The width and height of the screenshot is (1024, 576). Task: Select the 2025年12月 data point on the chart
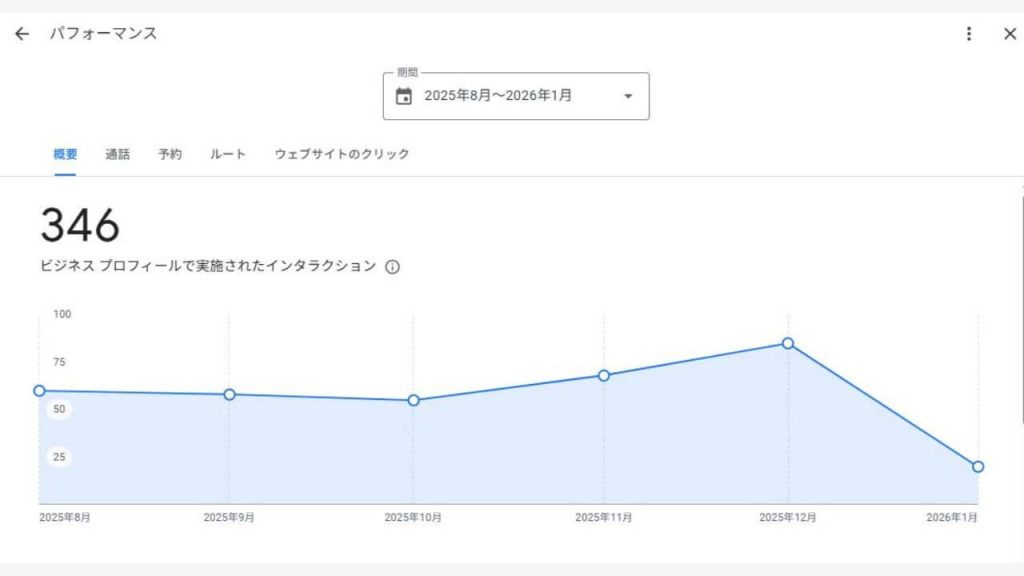pyautogui.click(x=790, y=343)
